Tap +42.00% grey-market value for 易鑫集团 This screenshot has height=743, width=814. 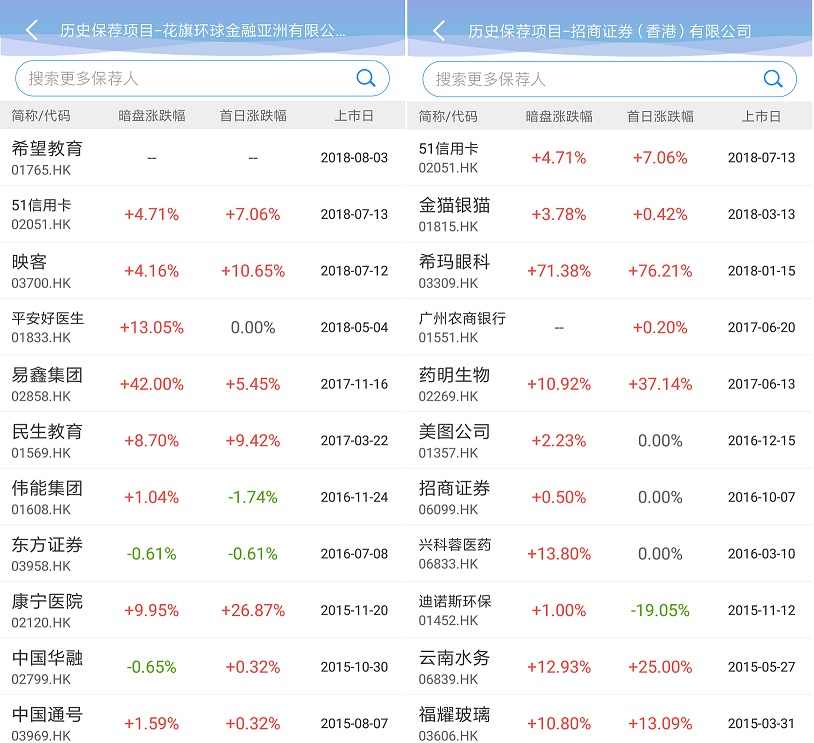[152, 384]
